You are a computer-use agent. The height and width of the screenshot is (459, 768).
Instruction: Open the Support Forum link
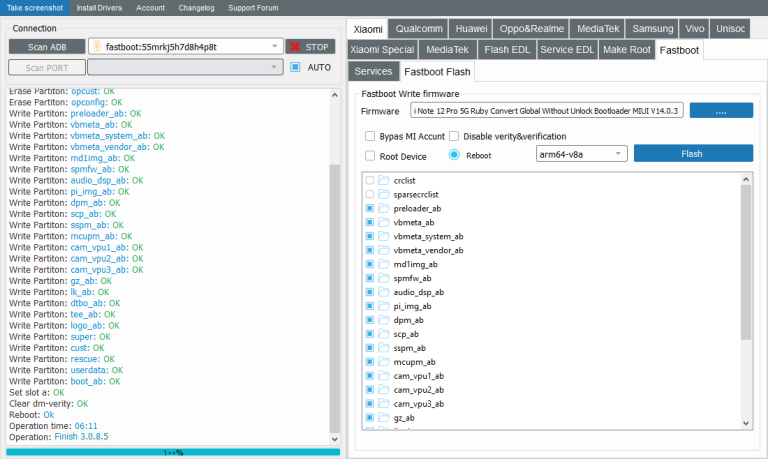(253, 8)
